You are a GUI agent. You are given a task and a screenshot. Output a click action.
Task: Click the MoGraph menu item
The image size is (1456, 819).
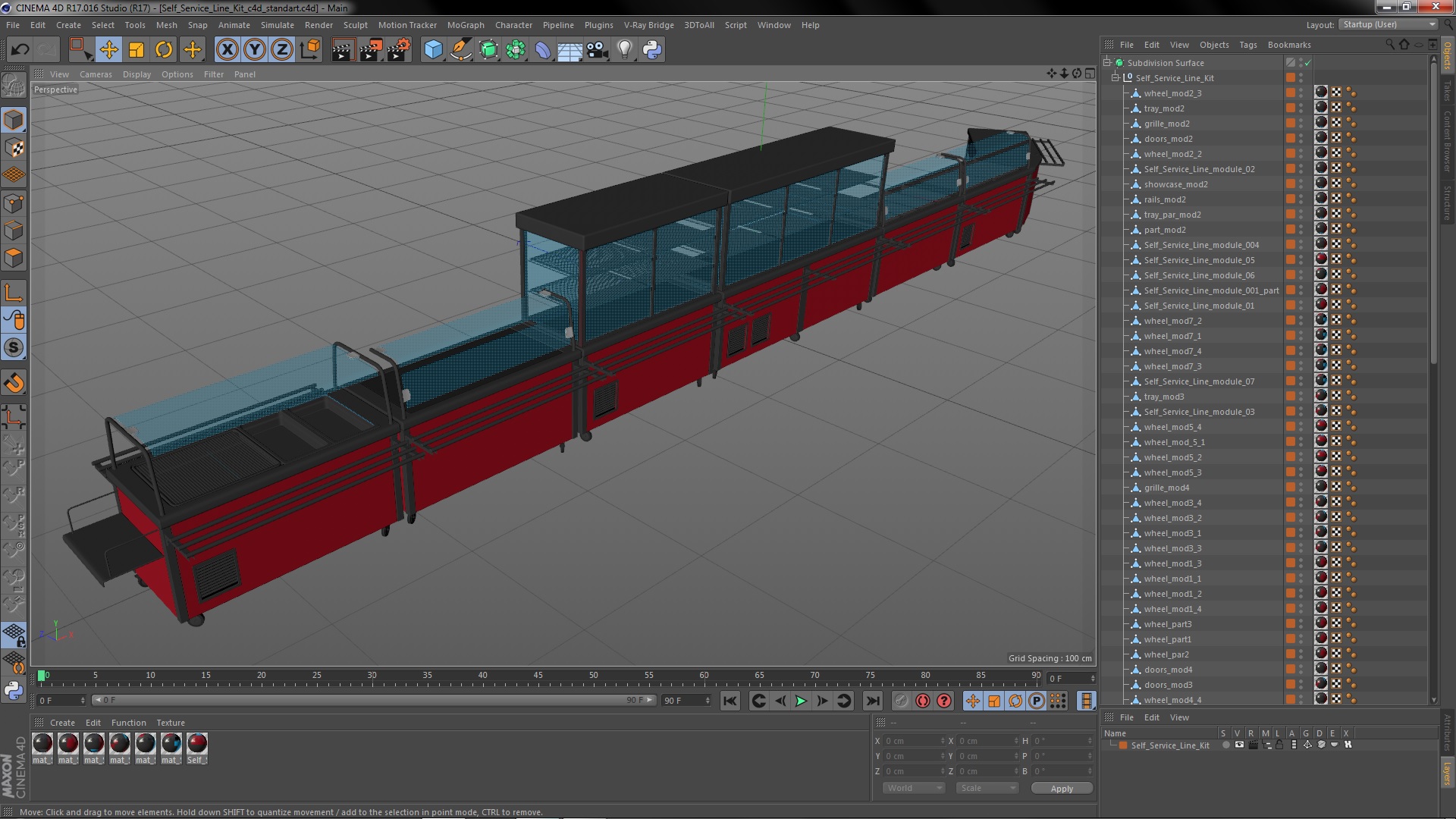point(464,24)
